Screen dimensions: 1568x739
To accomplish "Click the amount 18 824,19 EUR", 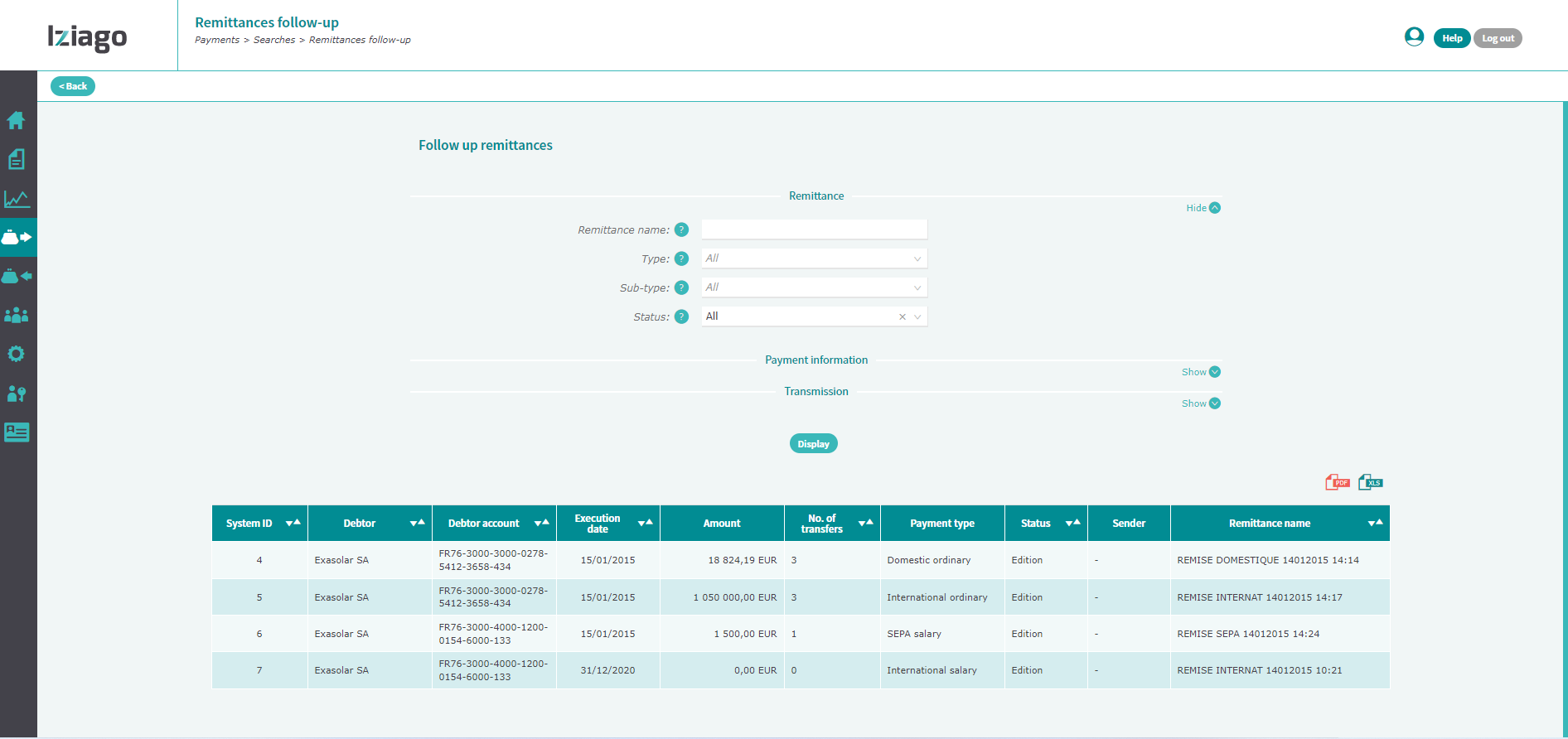I will (743, 560).
